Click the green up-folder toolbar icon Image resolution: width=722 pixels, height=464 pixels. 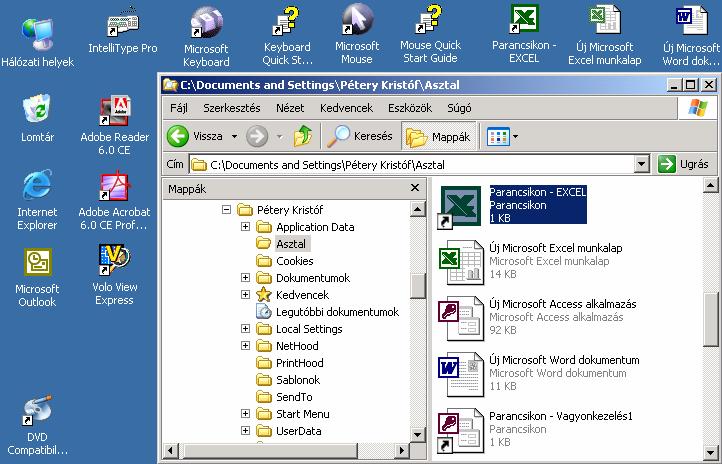303,136
